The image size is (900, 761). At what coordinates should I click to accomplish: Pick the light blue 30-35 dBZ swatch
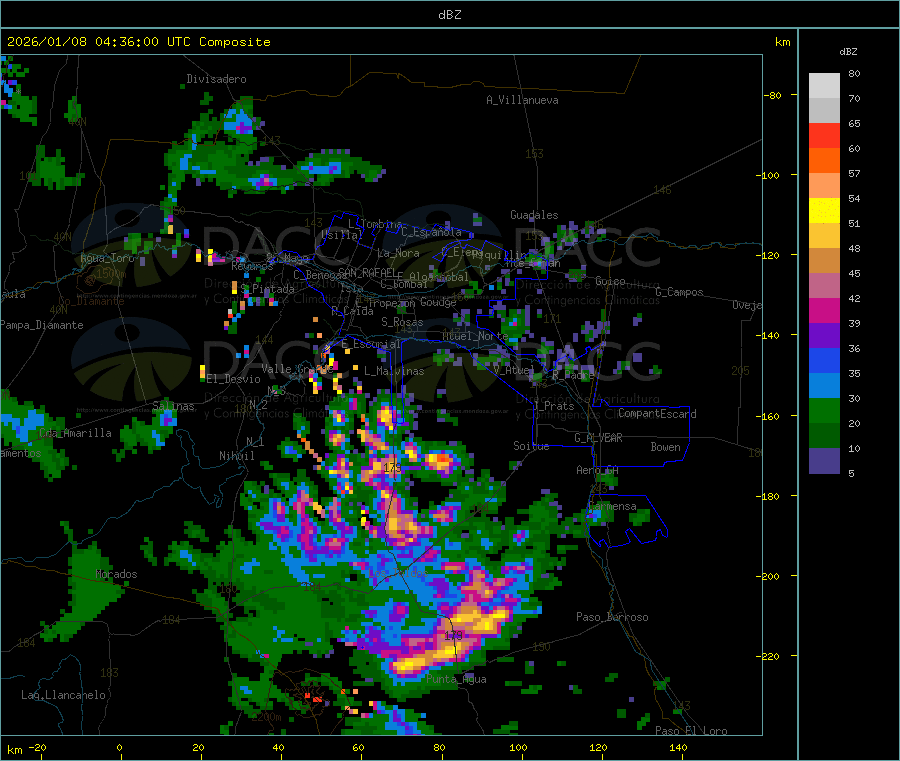[x=824, y=386]
